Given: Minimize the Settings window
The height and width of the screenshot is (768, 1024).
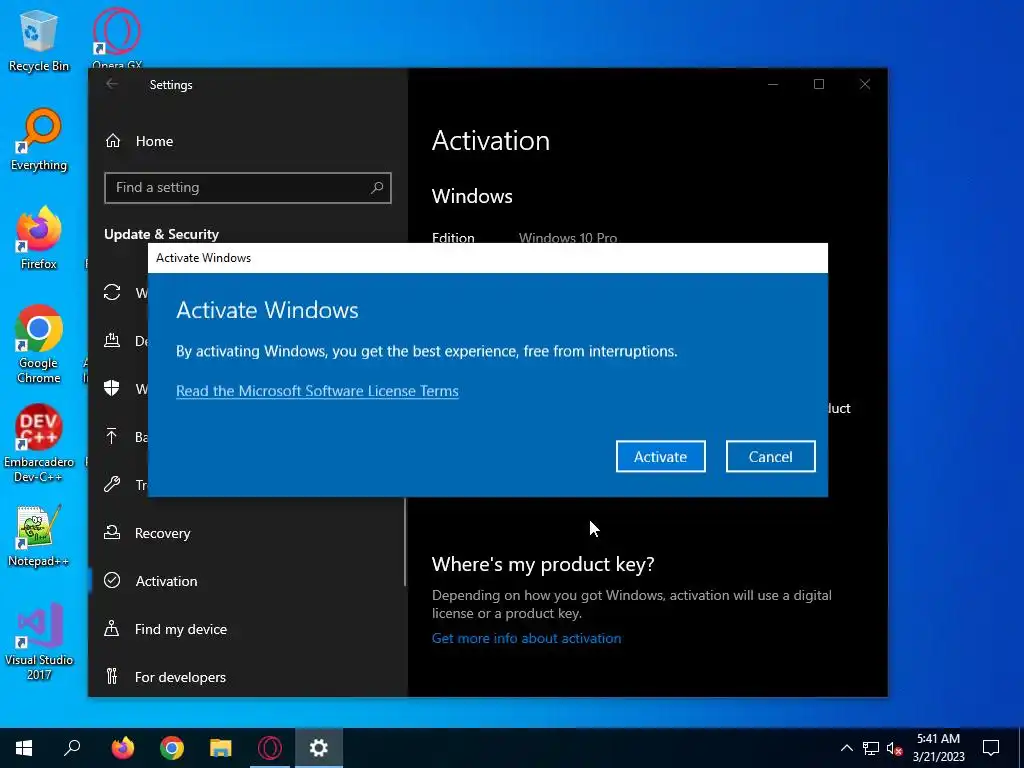Looking at the screenshot, I should pyautogui.click(x=773, y=84).
